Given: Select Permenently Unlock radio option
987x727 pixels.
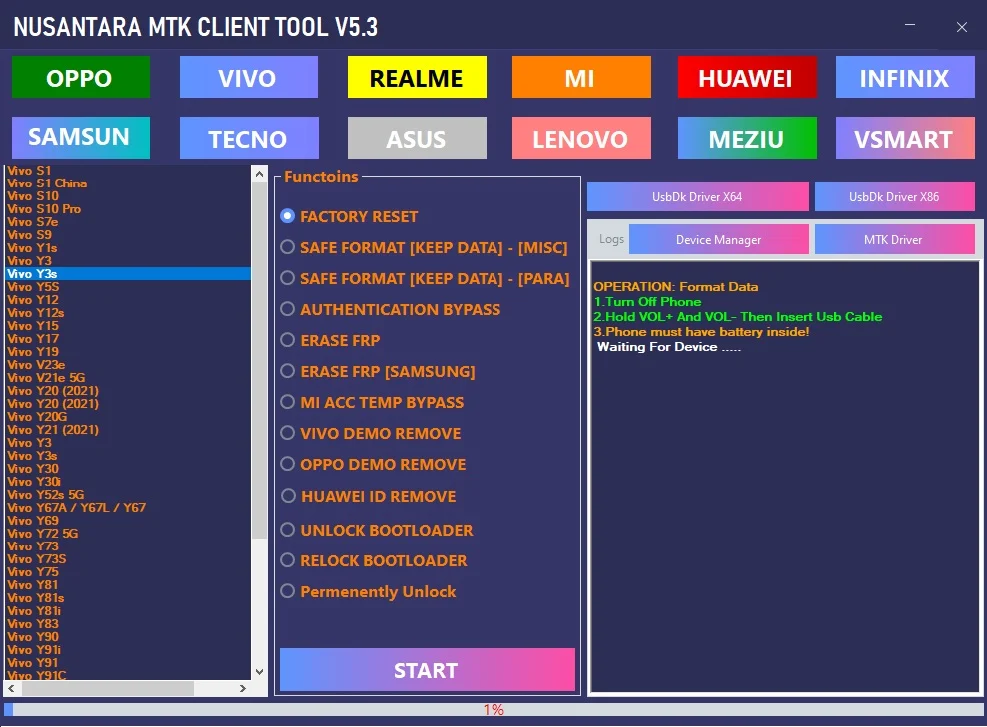Looking at the screenshot, I should 368,591.
